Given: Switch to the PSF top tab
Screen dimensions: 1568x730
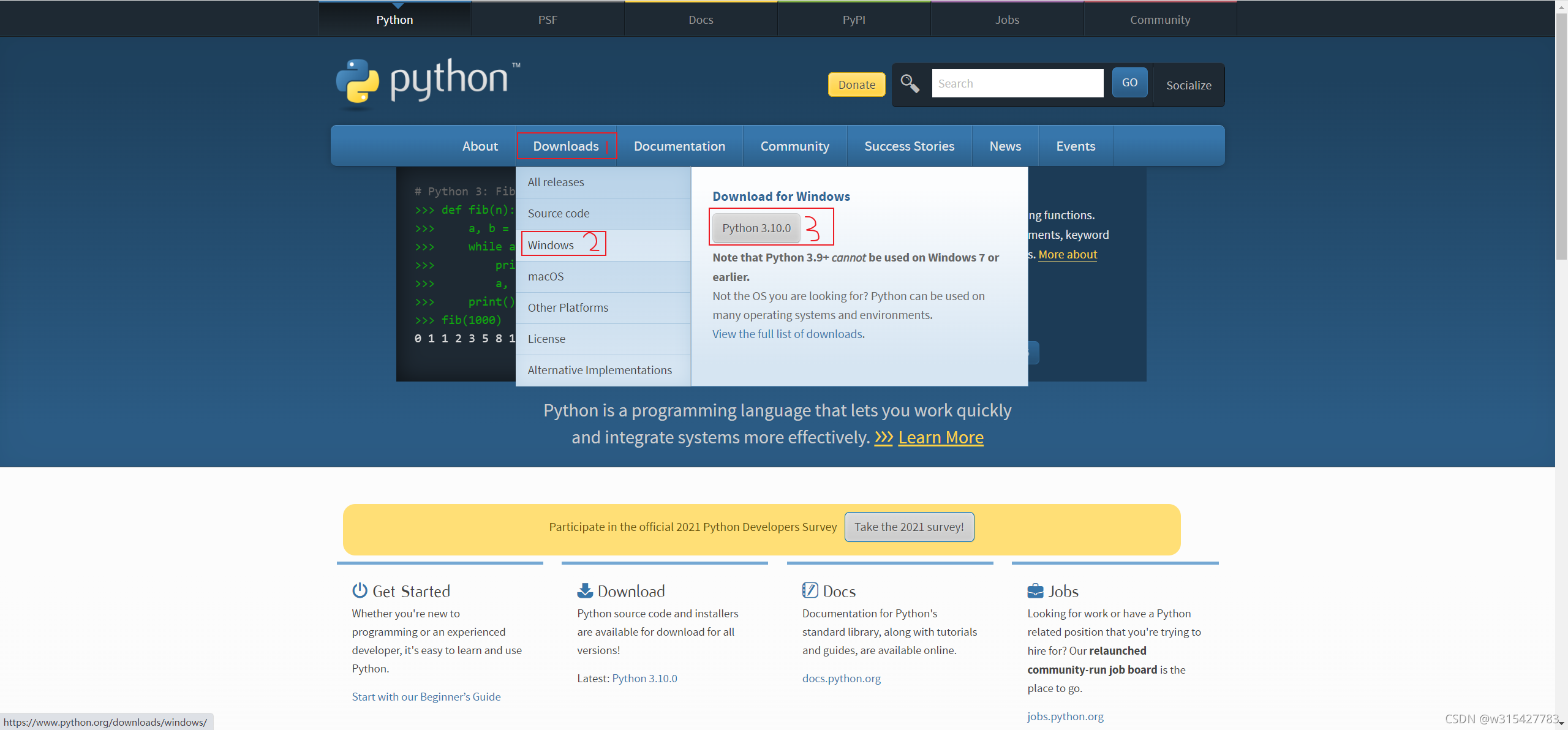Looking at the screenshot, I should click(548, 20).
